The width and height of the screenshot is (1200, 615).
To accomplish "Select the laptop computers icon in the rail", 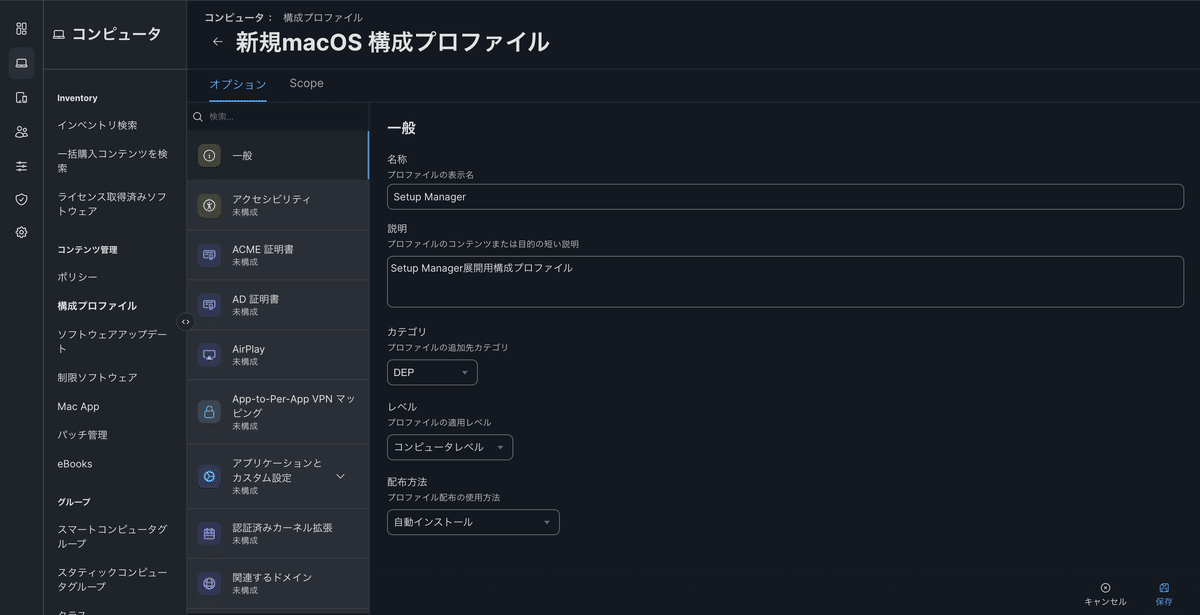I will click(20, 63).
